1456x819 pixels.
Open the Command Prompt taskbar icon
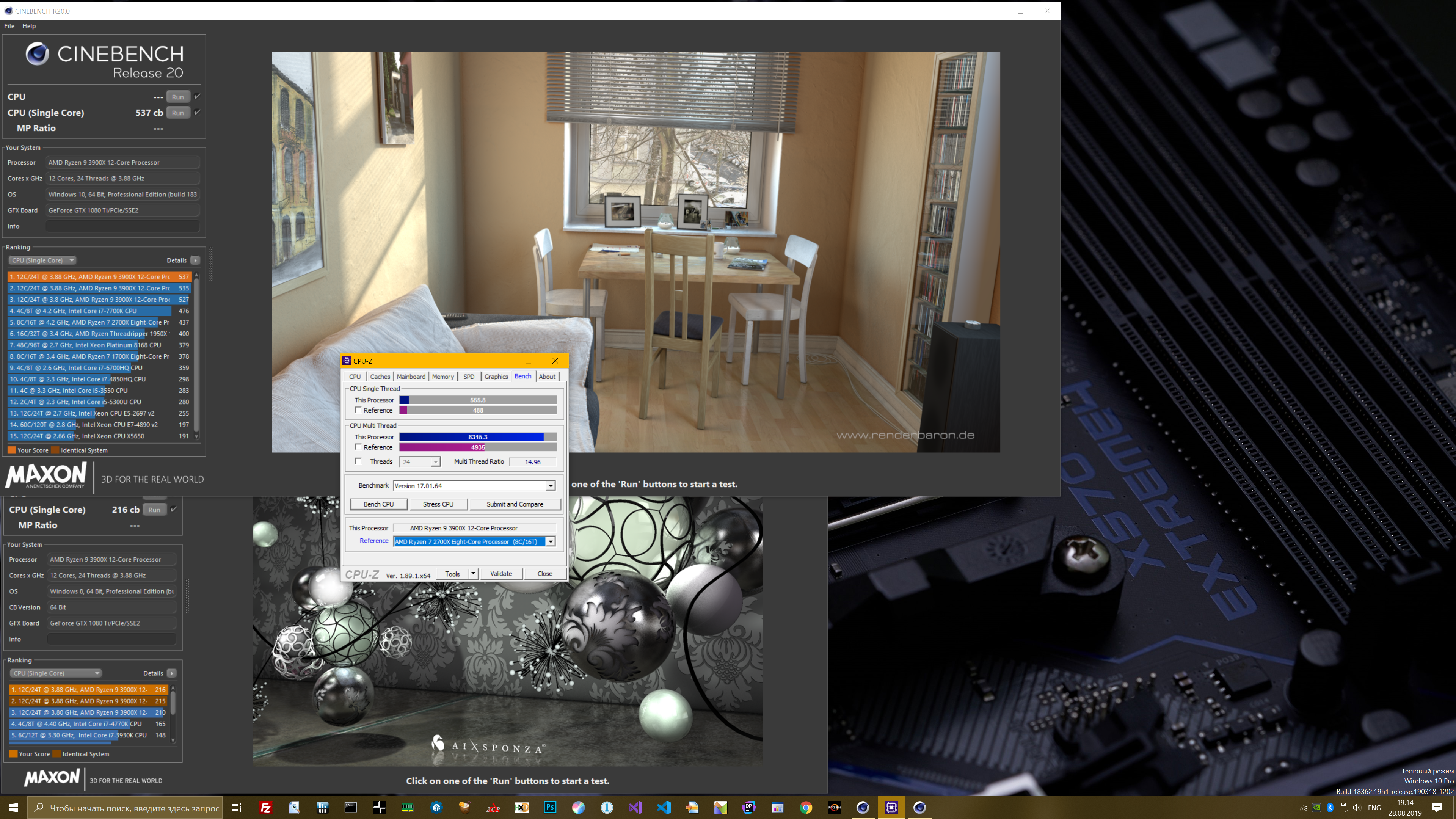350,807
